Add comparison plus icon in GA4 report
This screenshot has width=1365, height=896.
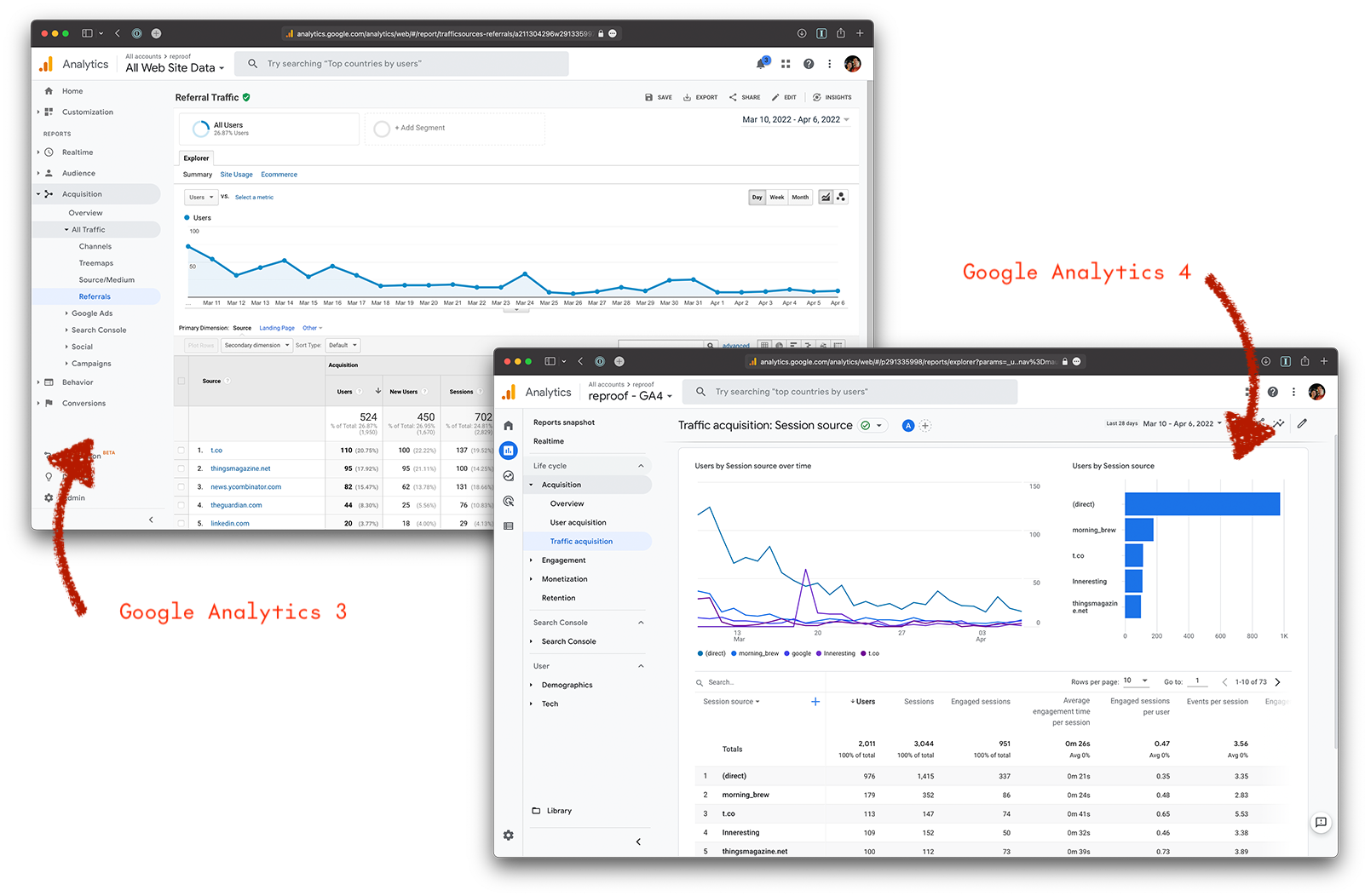tap(925, 425)
